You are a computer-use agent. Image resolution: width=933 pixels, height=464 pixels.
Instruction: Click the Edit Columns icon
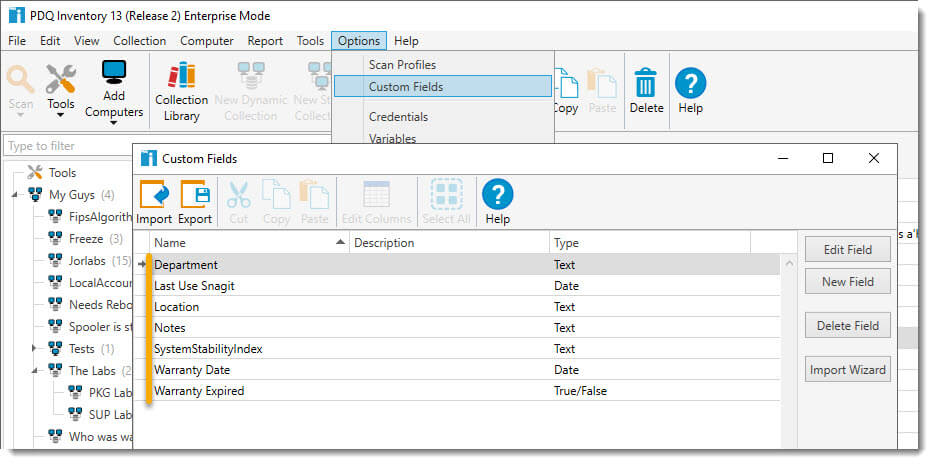point(376,195)
